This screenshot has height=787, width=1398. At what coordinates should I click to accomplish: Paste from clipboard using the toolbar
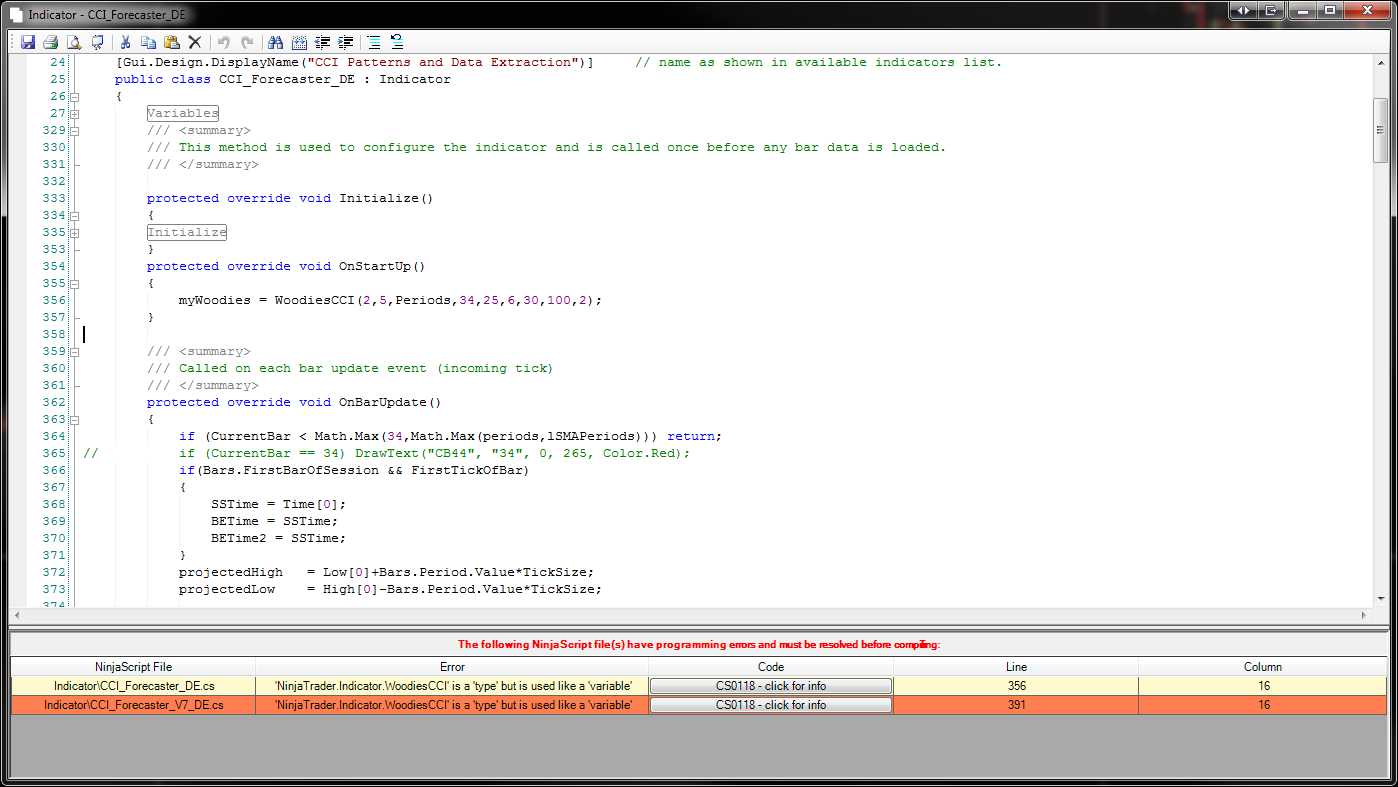pos(172,42)
